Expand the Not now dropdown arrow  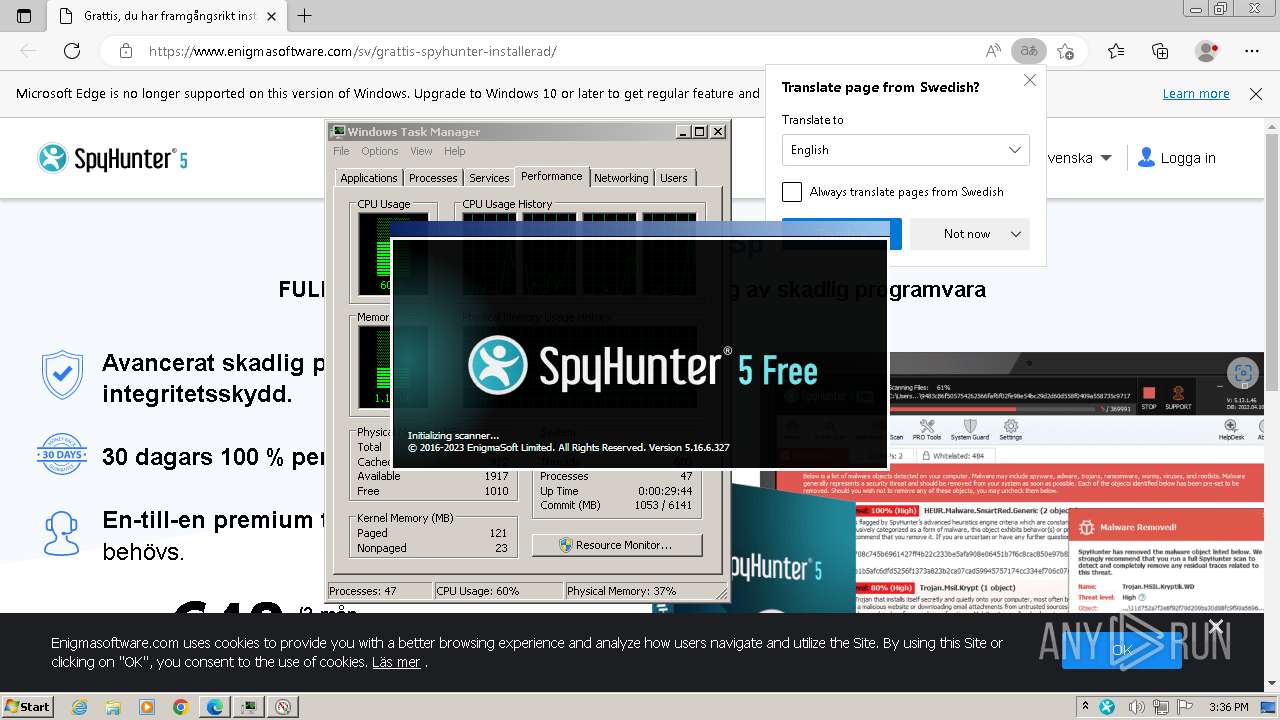coord(1016,234)
